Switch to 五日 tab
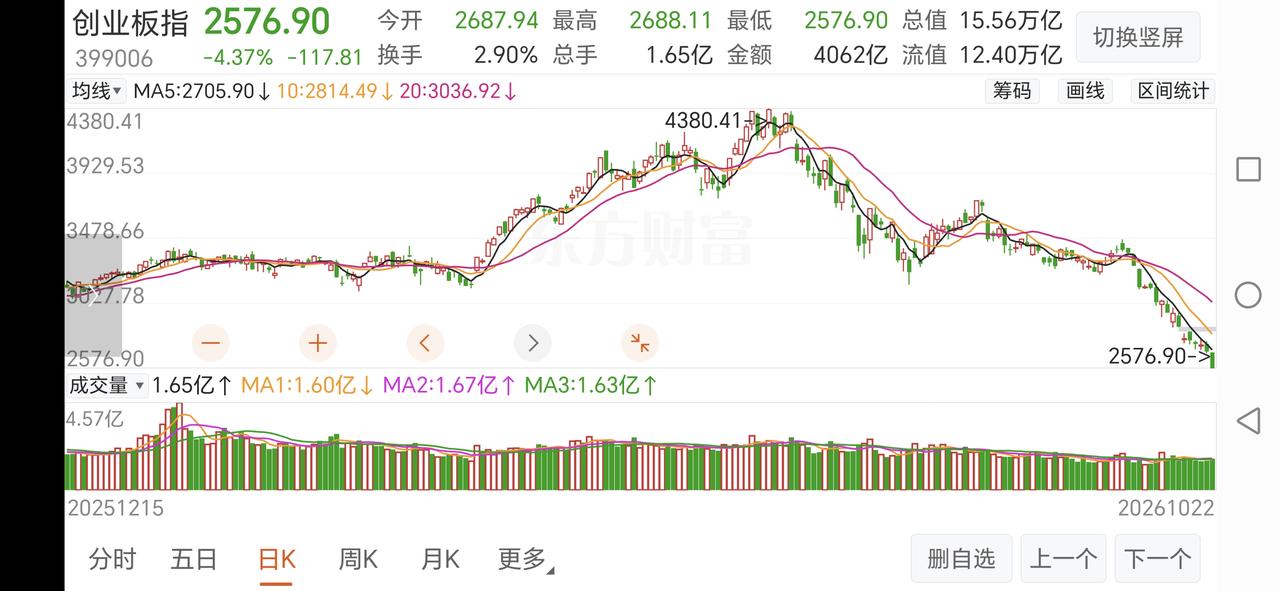The width and height of the screenshot is (1280, 591). click(194, 559)
